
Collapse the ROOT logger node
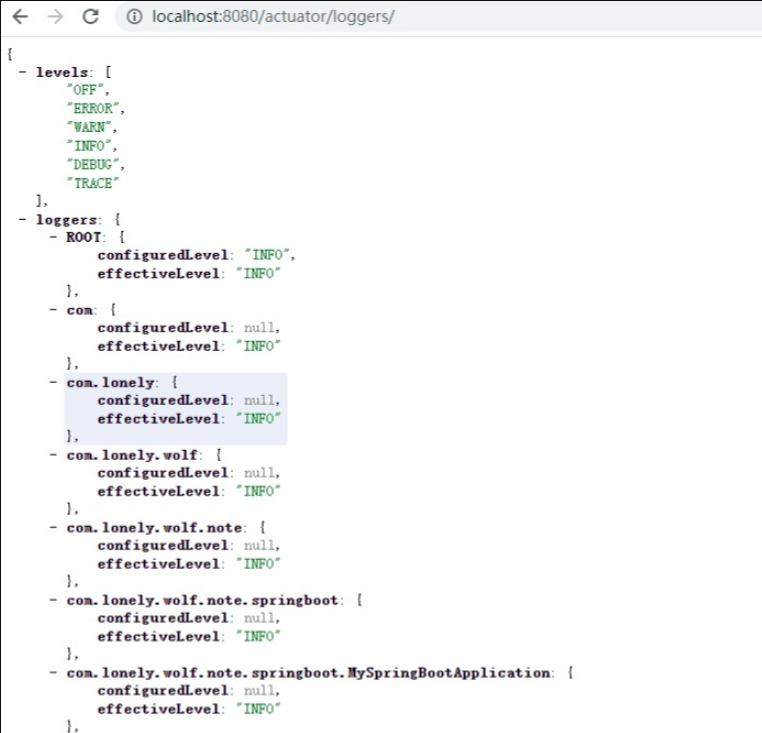(54, 237)
